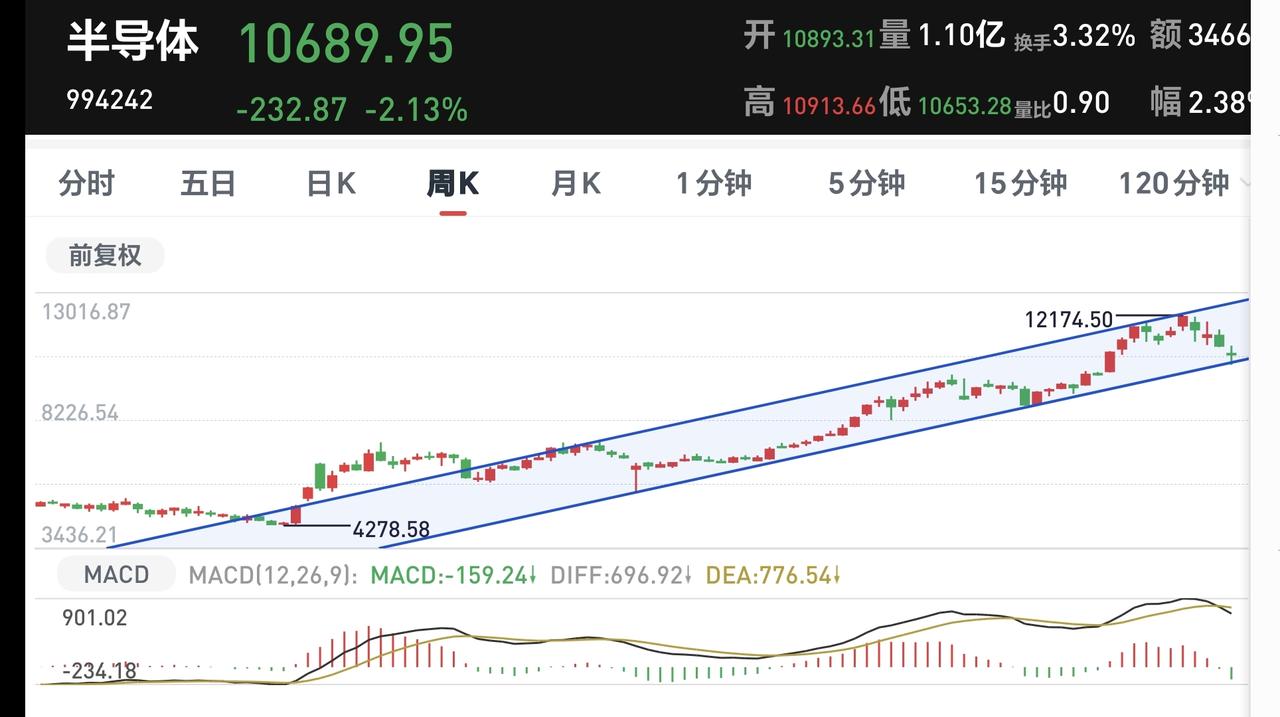Click the low price 10653.28
This screenshot has width=1280, height=717.
click(x=965, y=105)
